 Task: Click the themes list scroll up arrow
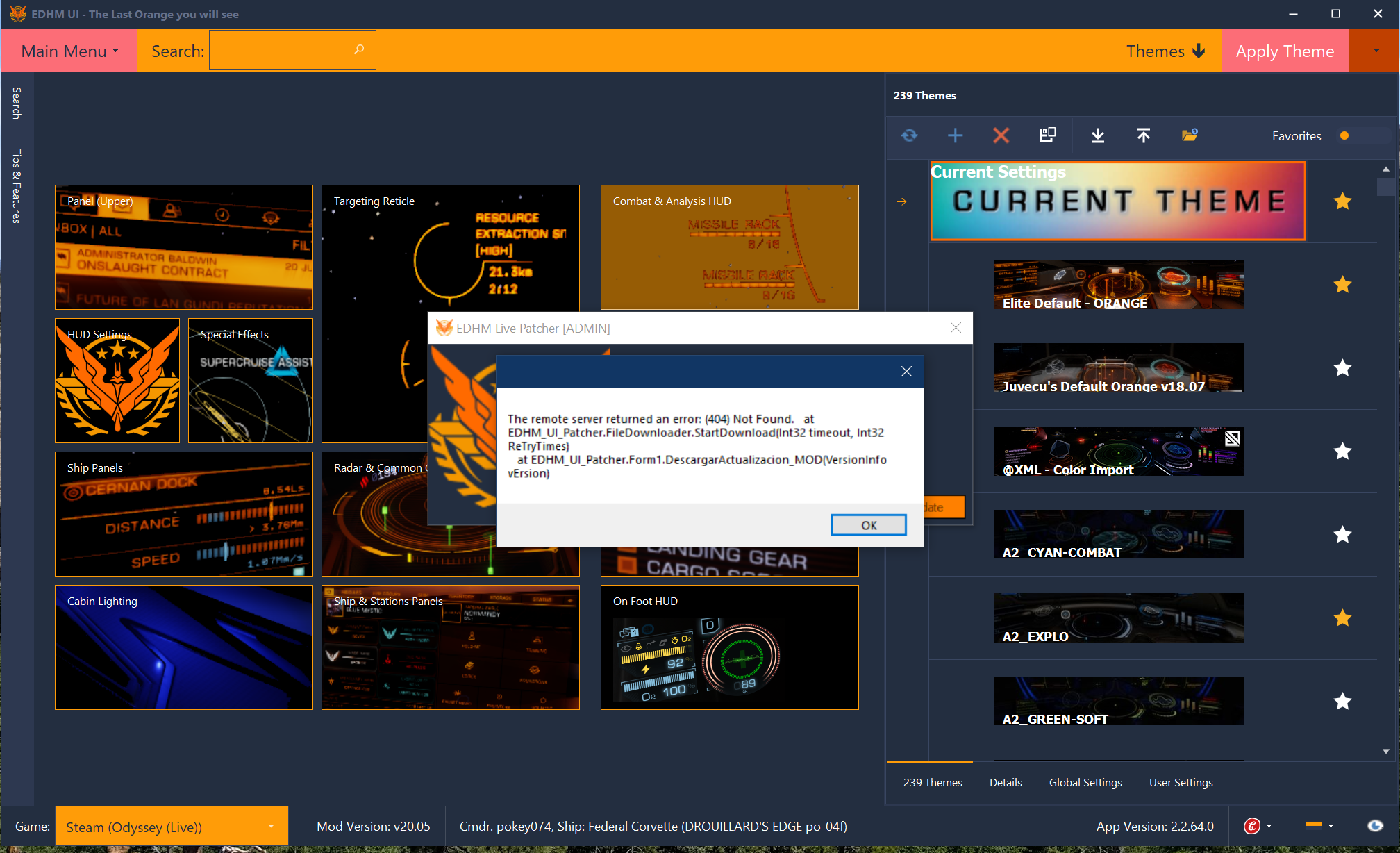[1386, 169]
